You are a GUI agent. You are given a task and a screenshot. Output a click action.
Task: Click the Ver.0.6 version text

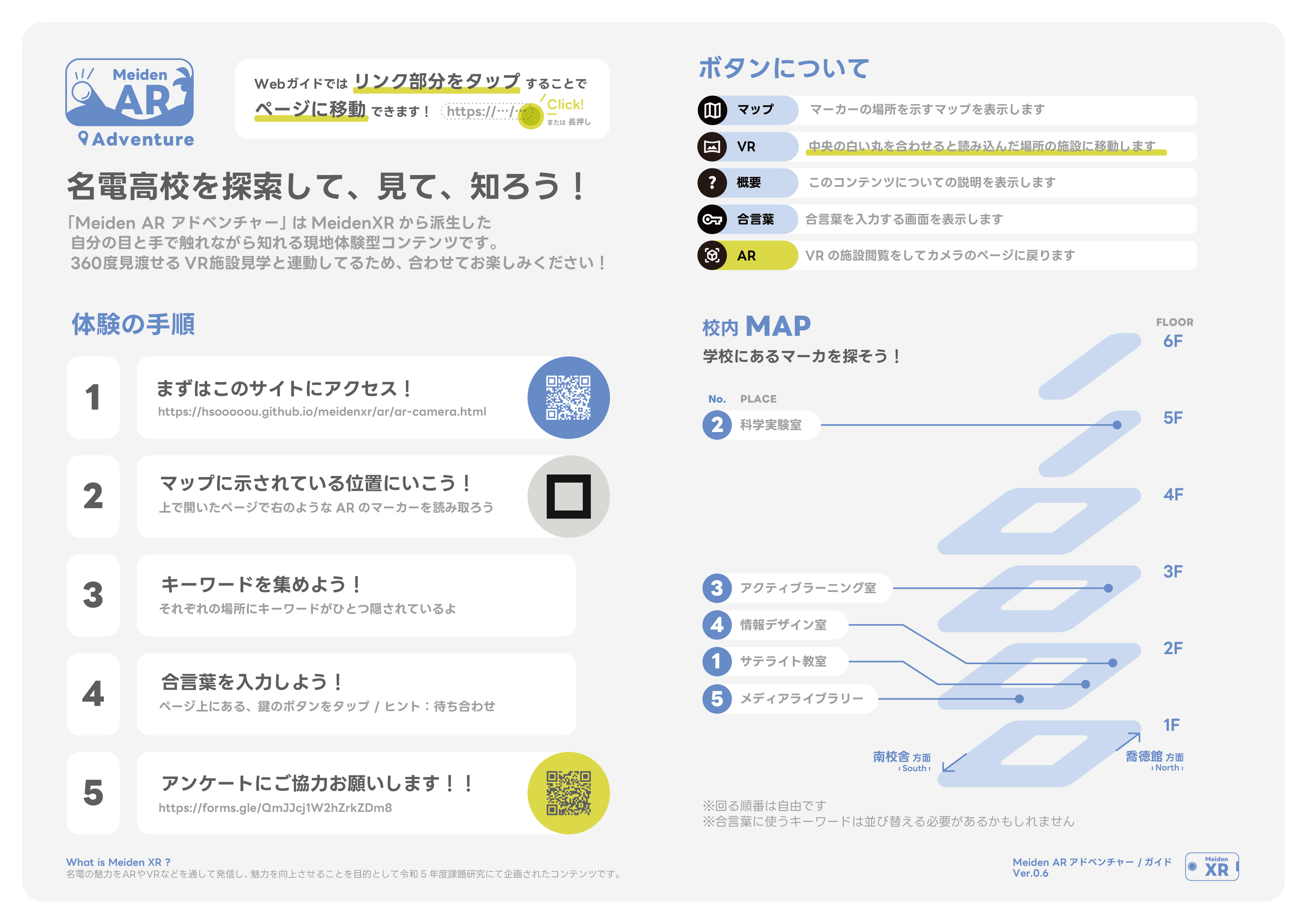(1030, 873)
